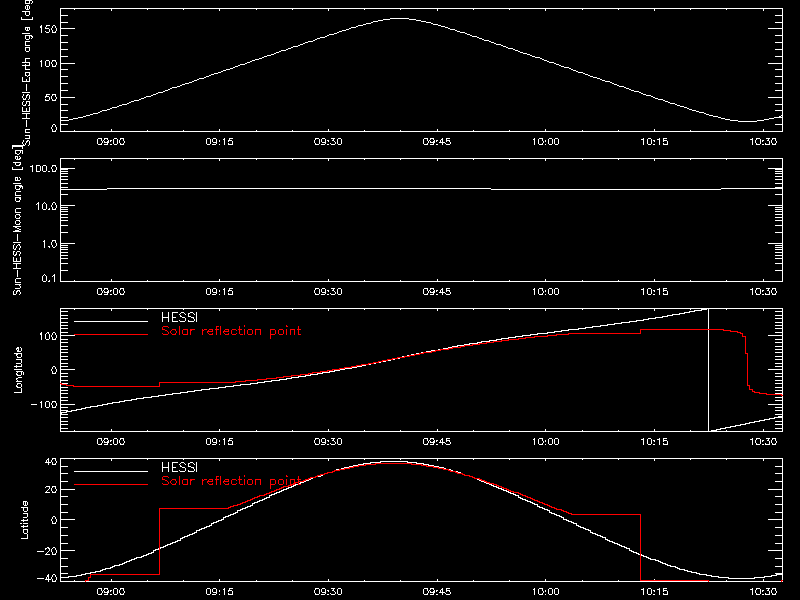Click the Sun-HESSI-Earth angle axis label
Image resolution: width=800 pixels, height=600 pixels.
tap(27, 73)
